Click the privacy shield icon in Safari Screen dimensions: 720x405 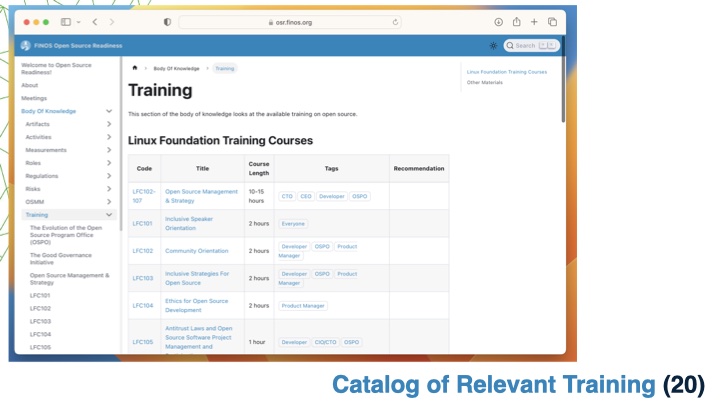click(x=167, y=22)
